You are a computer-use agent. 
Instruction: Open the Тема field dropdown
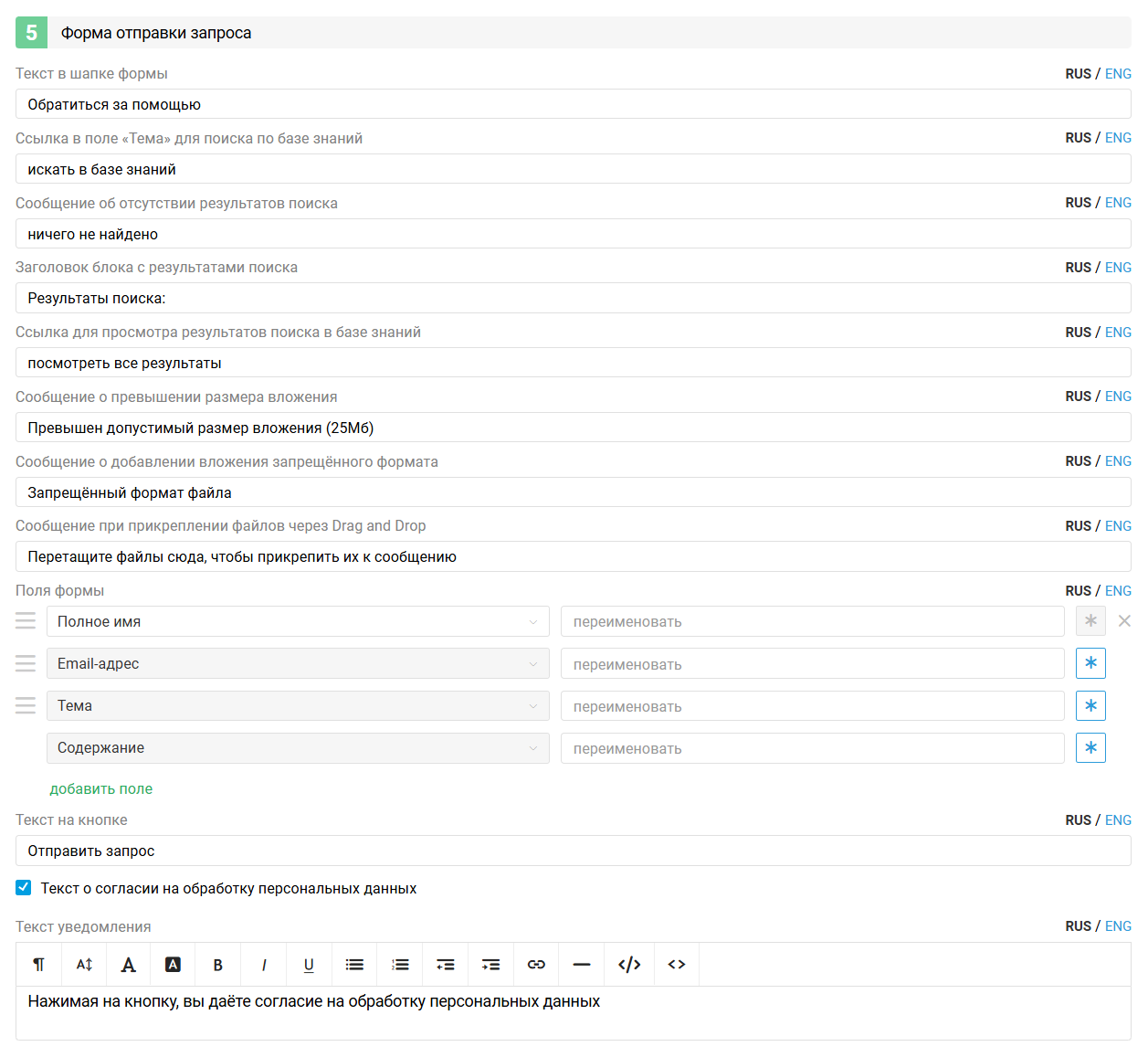coord(298,705)
